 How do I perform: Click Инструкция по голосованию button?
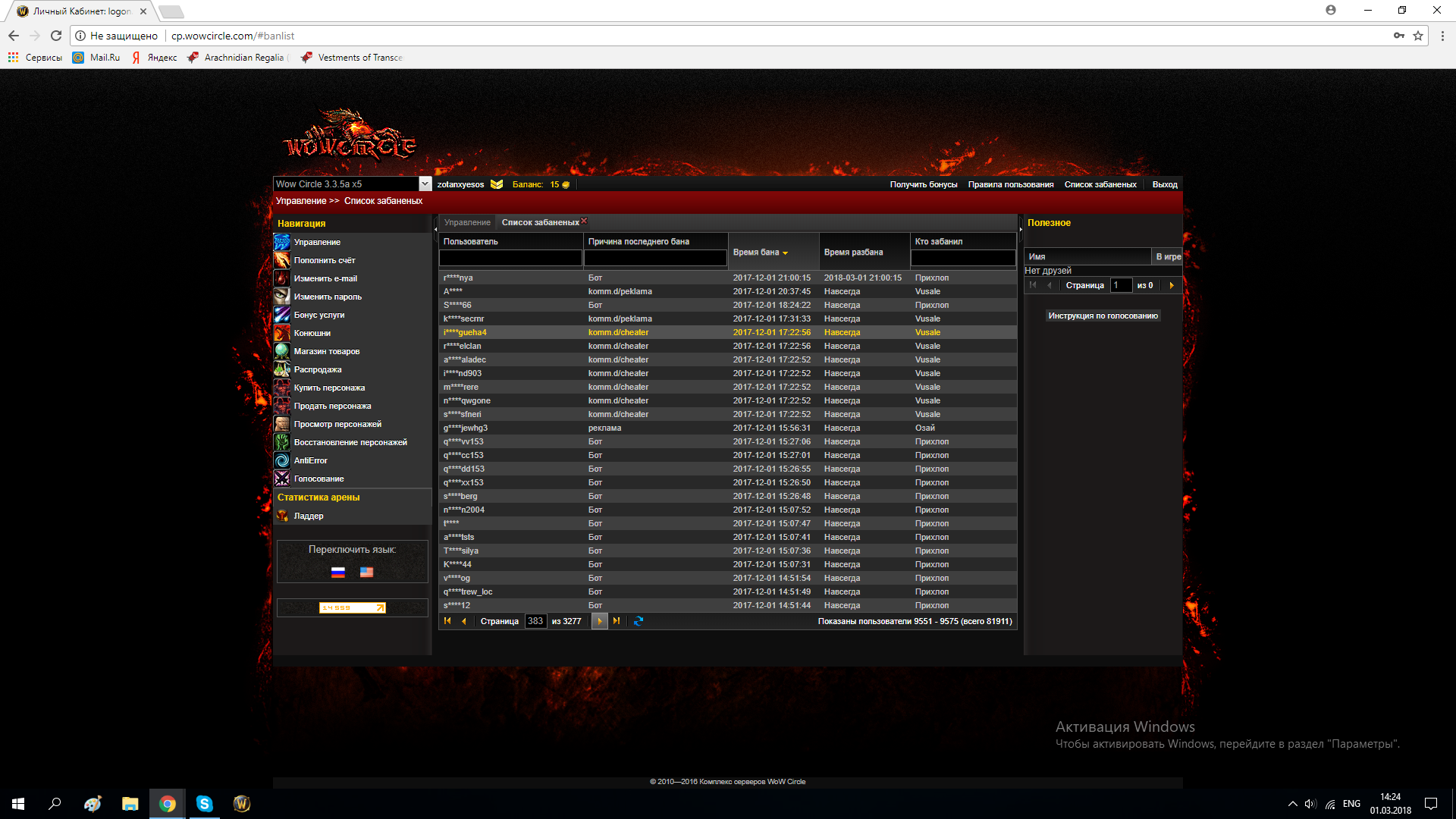point(1103,315)
